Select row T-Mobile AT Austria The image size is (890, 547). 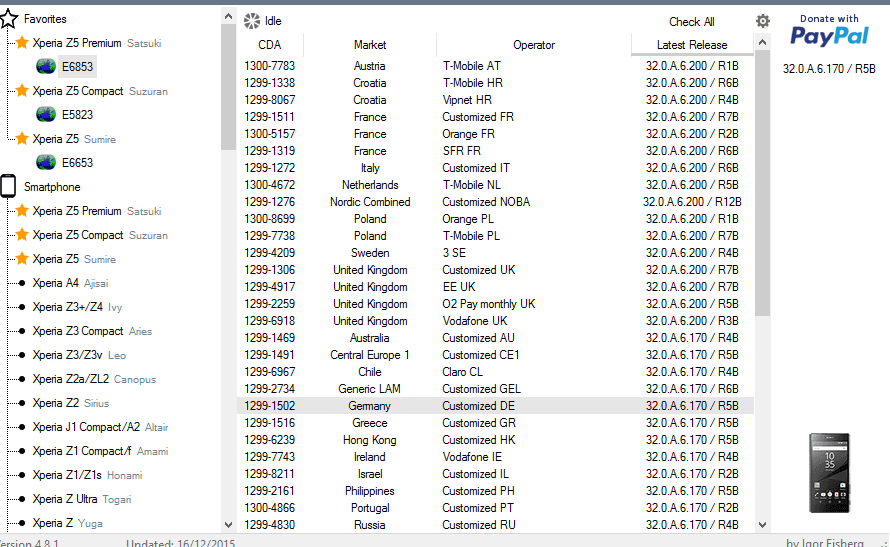pos(495,66)
